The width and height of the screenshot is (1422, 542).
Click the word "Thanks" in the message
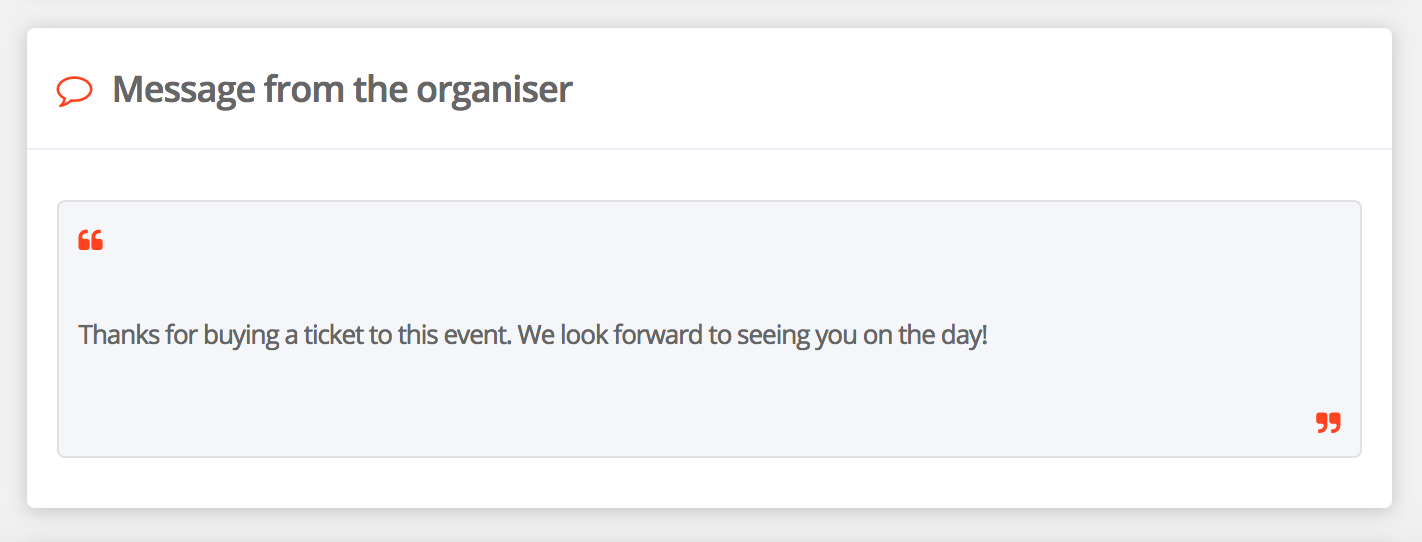pyautogui.click(x=112, y=334)
